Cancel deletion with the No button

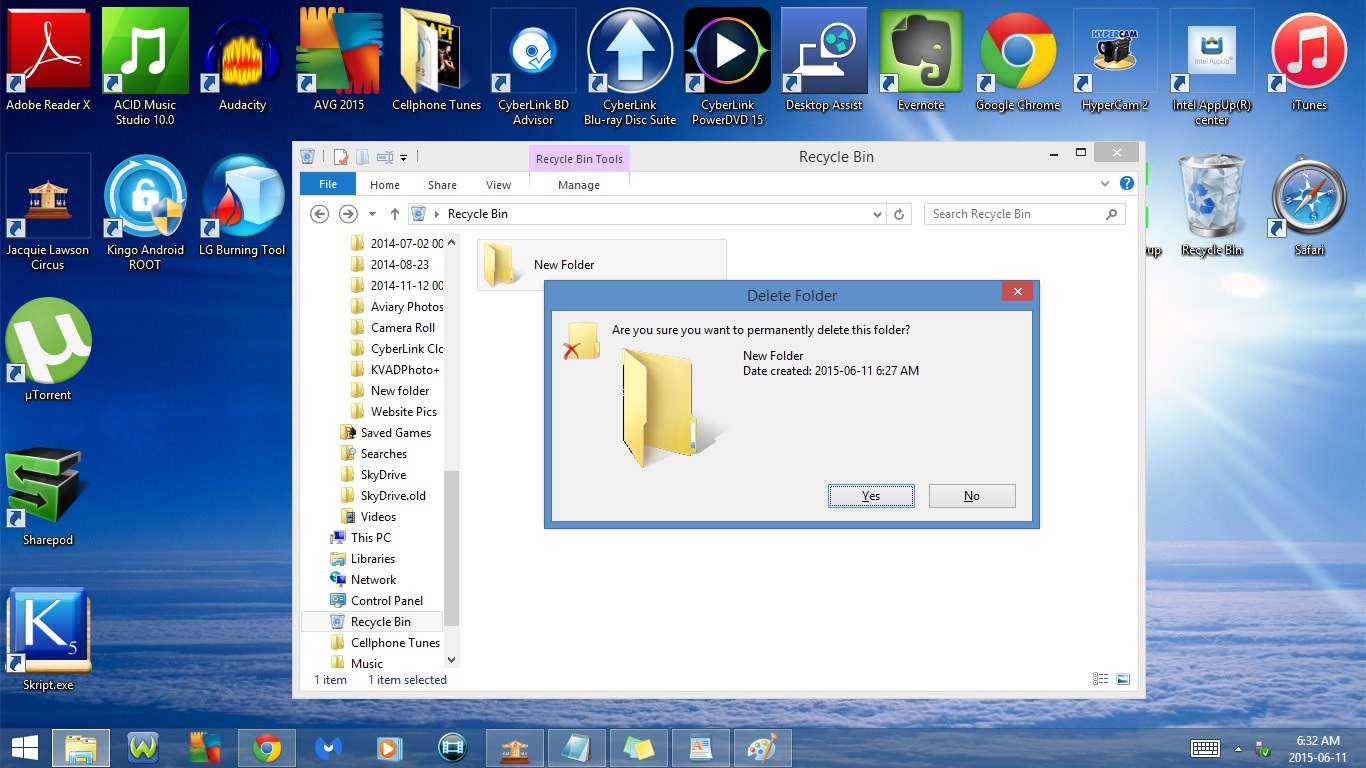972,496
